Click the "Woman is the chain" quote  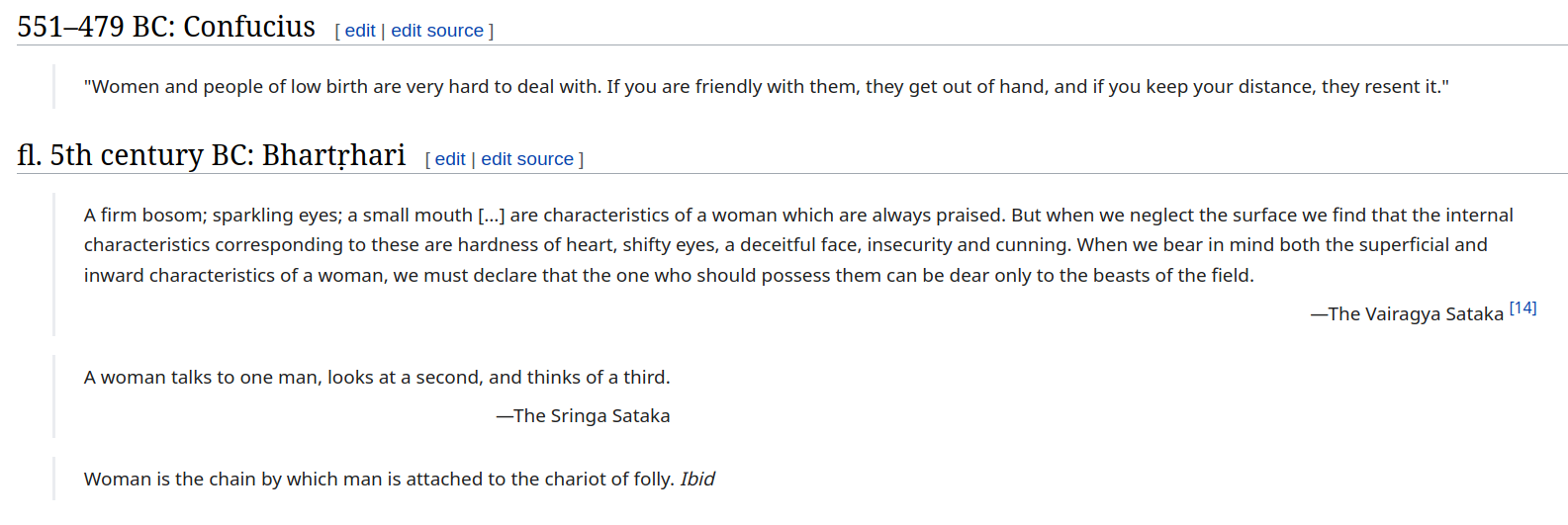tap(379, 480)
